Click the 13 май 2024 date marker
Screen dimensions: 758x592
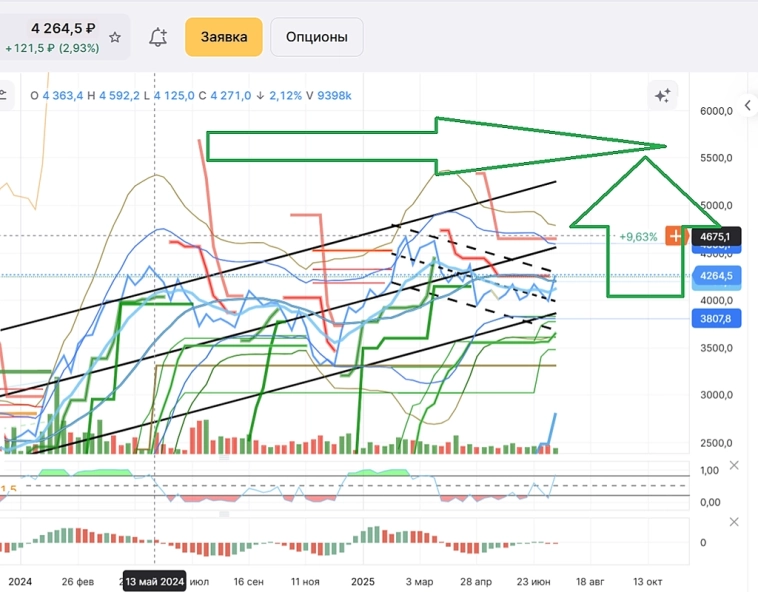tap(154, 581)
